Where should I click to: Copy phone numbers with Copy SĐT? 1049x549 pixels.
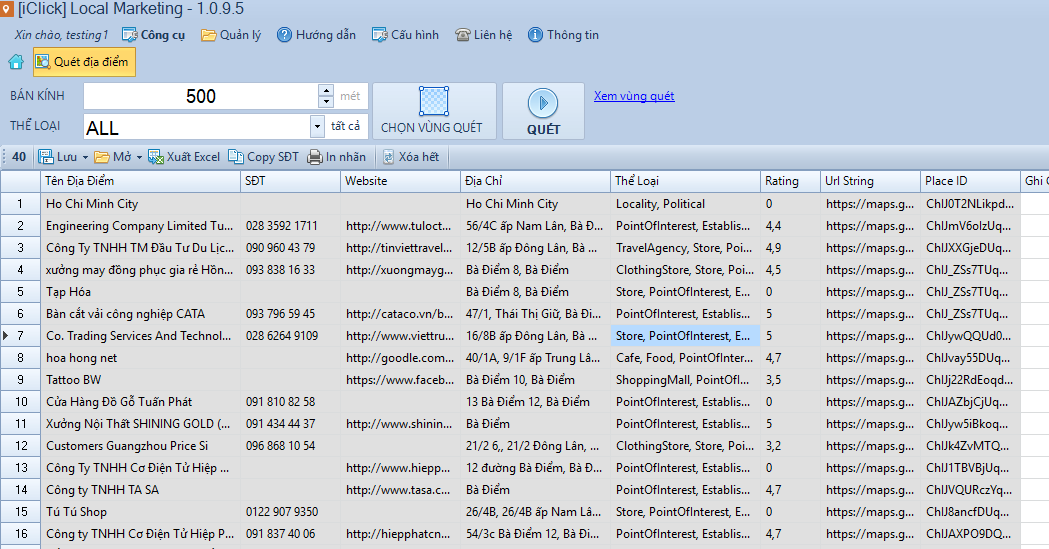(x=264, y=157)
